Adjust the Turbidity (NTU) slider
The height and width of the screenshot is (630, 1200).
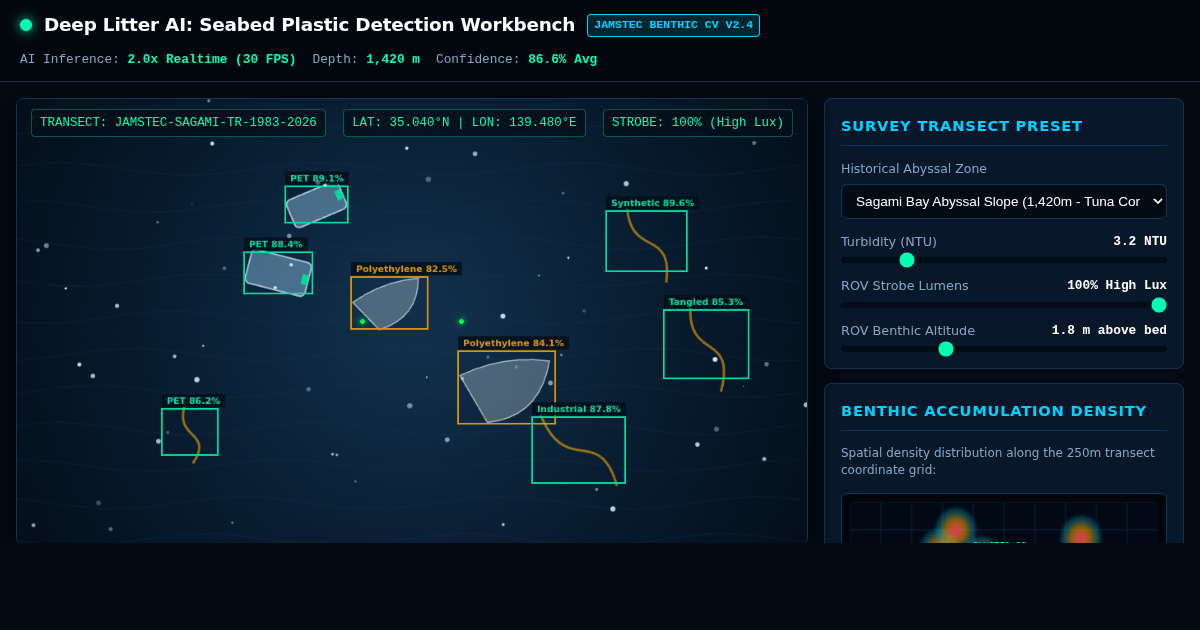point(1003,260)
